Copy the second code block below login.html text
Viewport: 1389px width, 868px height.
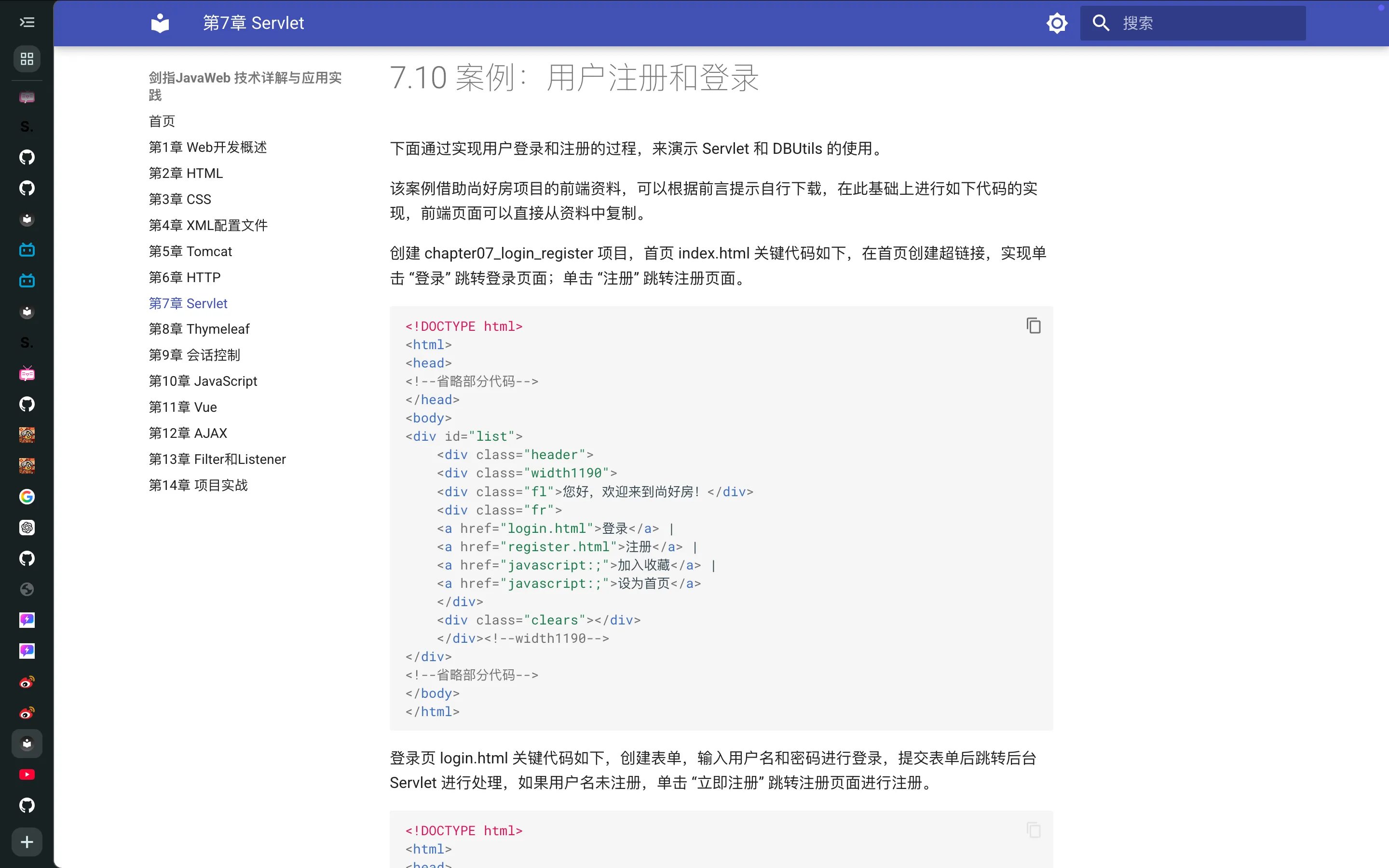pos(1033,830)
